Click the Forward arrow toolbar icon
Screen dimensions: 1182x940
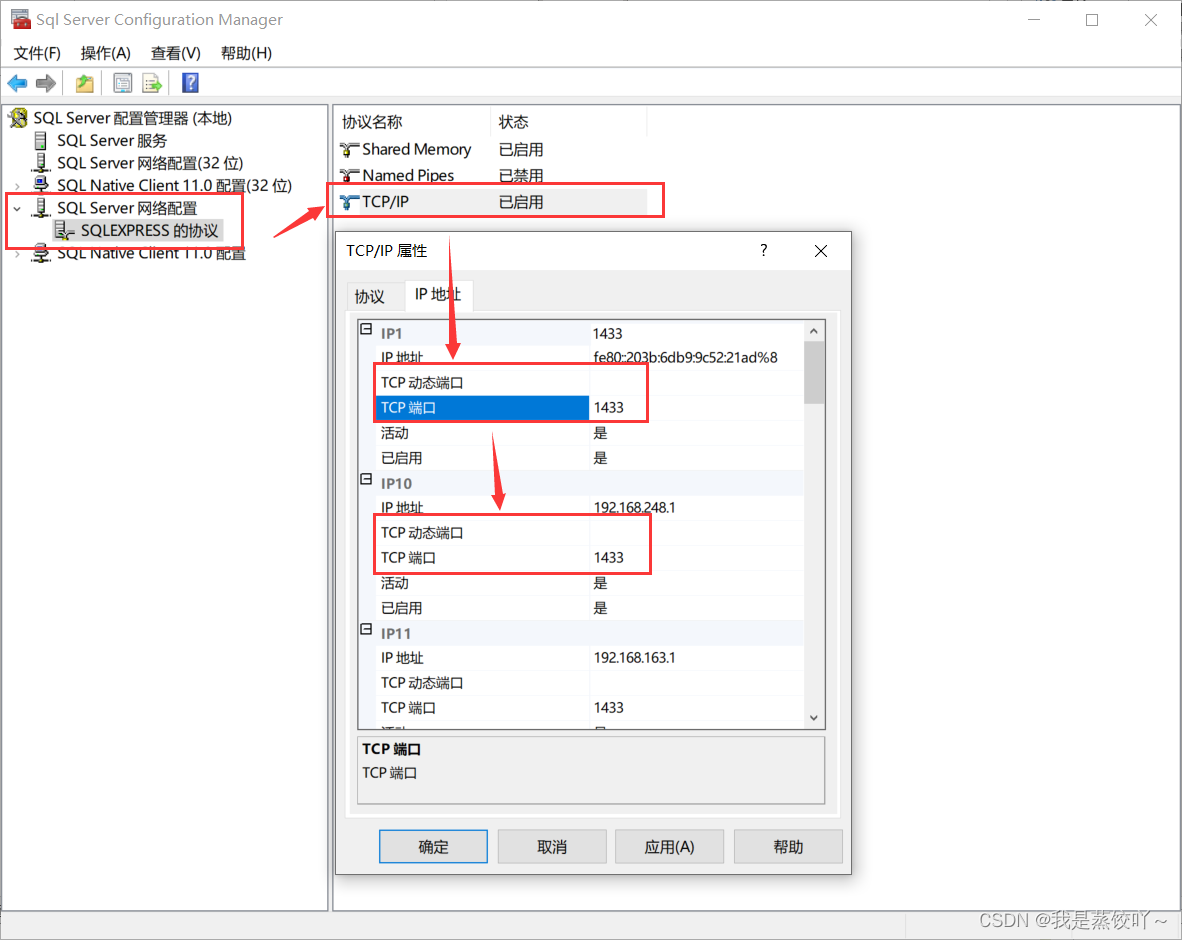(46, 83)
